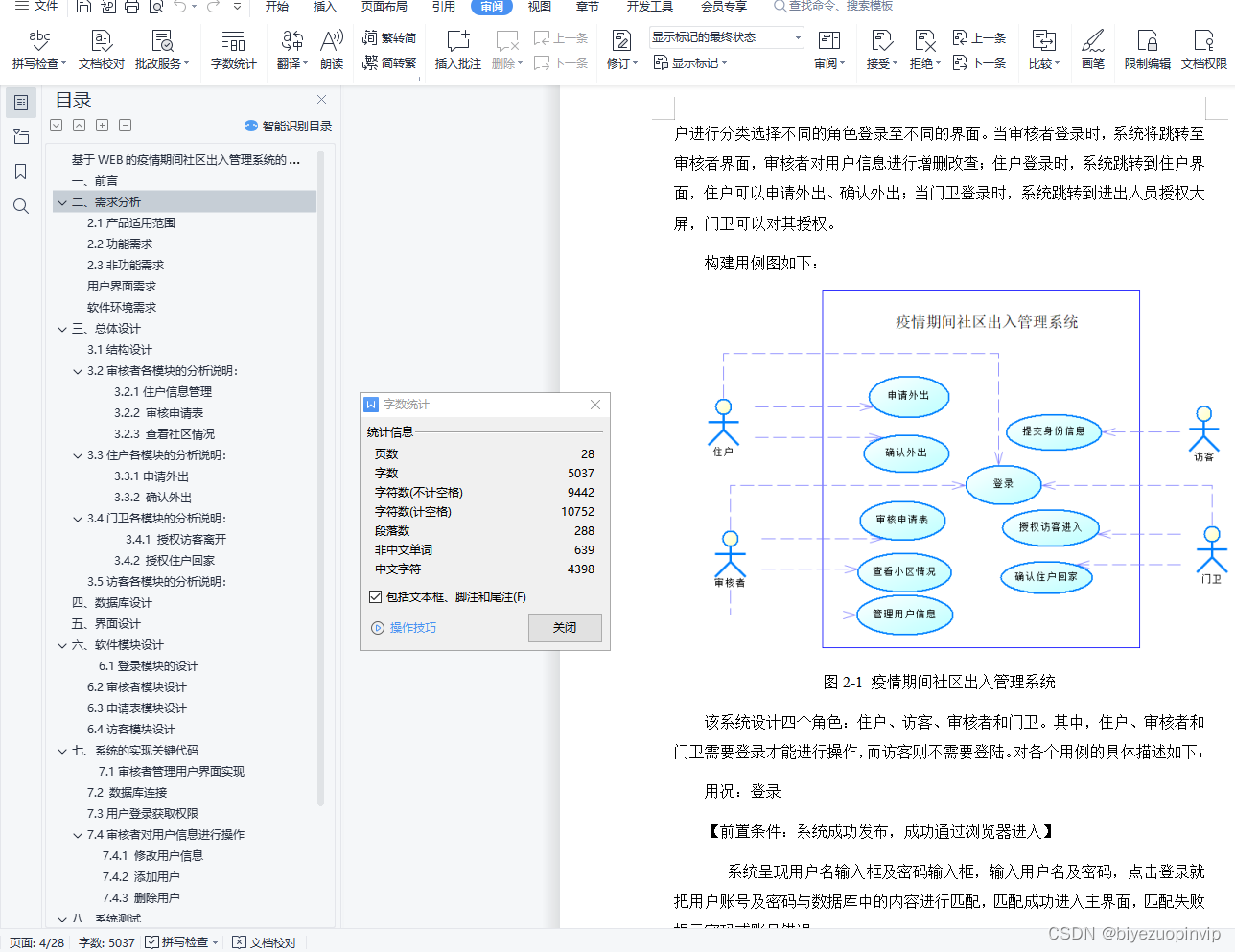The image size is (1235, 952).
Task: Open 显示标记的最终状态 combo box
Action: pos(727,37)
